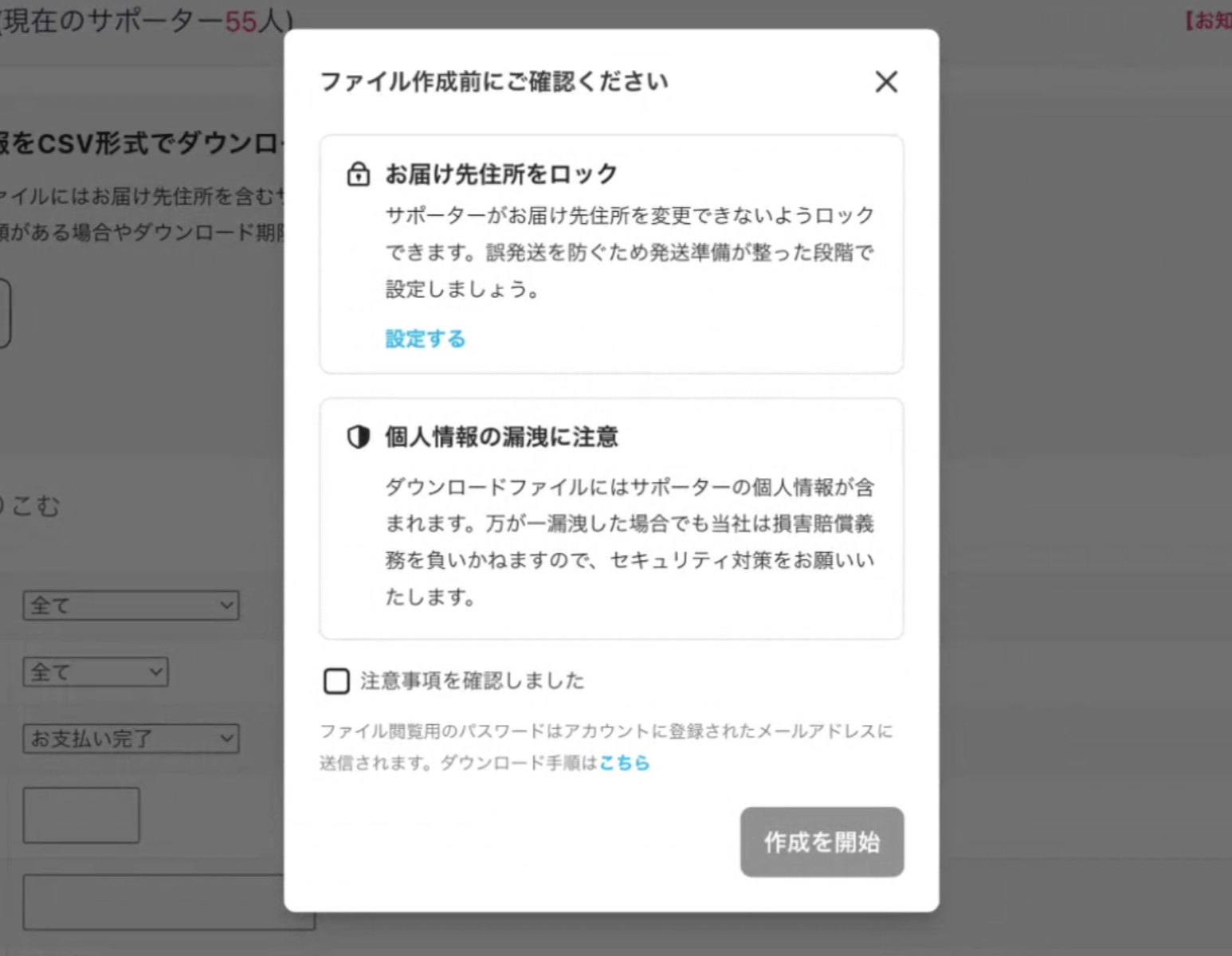Image resolution: width=1232 pixels, height=956 pixels.
Task: Dismiss the dialog using the X icon
Action: point(885,81)
